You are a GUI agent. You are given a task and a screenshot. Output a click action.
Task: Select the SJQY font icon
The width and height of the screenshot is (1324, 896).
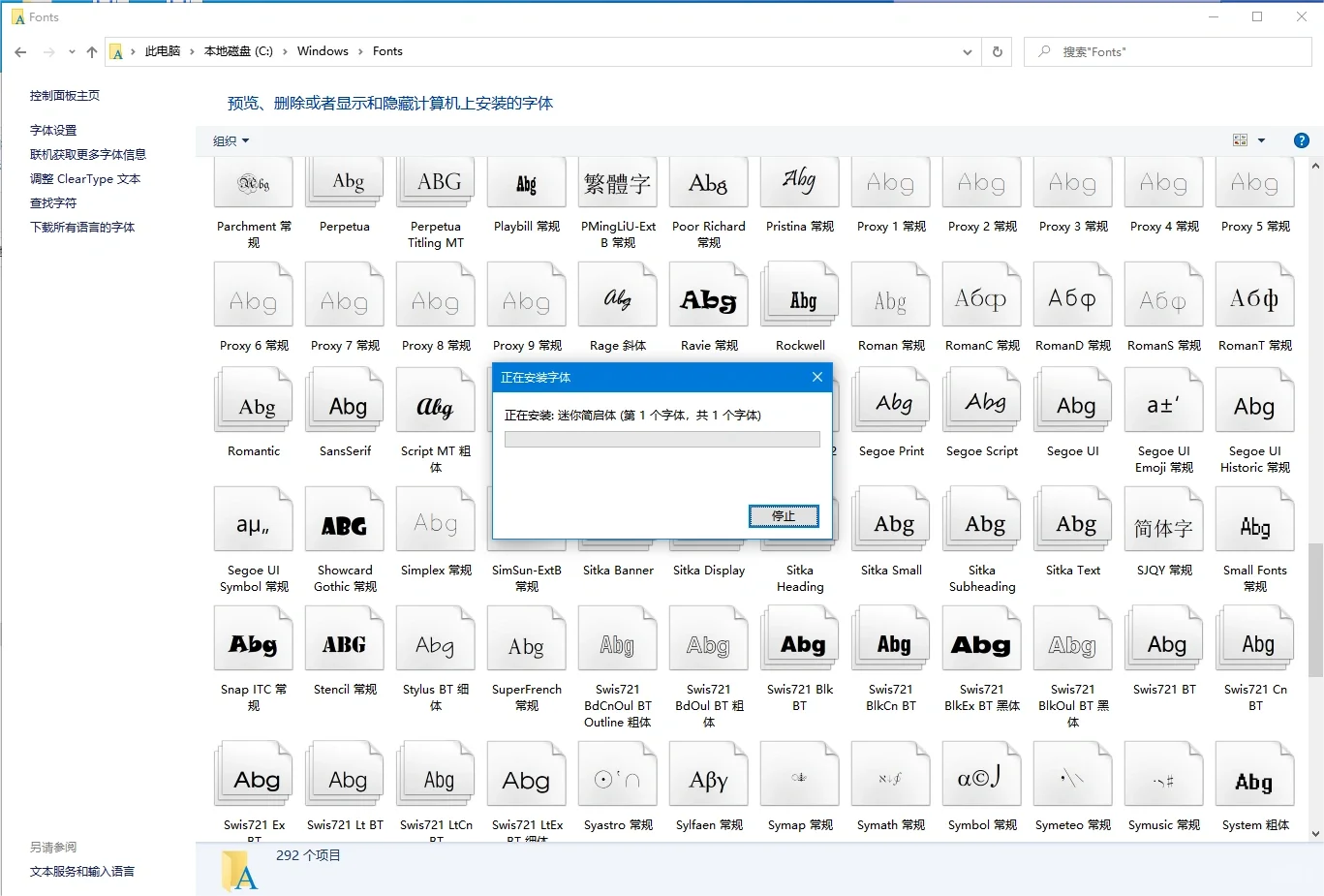1163,525
